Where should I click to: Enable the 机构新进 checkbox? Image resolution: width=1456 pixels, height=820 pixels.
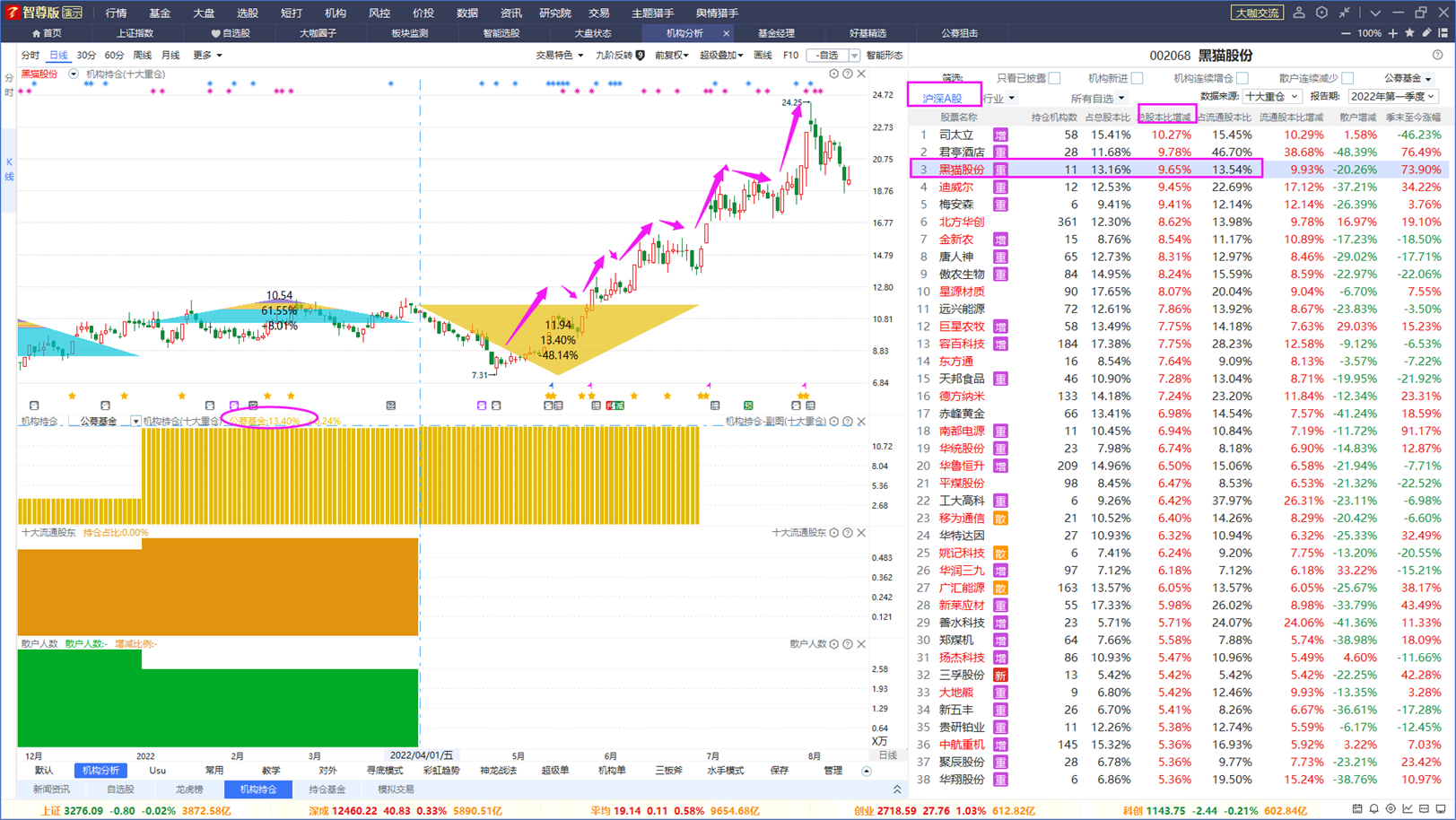(x=1138, y=79)
